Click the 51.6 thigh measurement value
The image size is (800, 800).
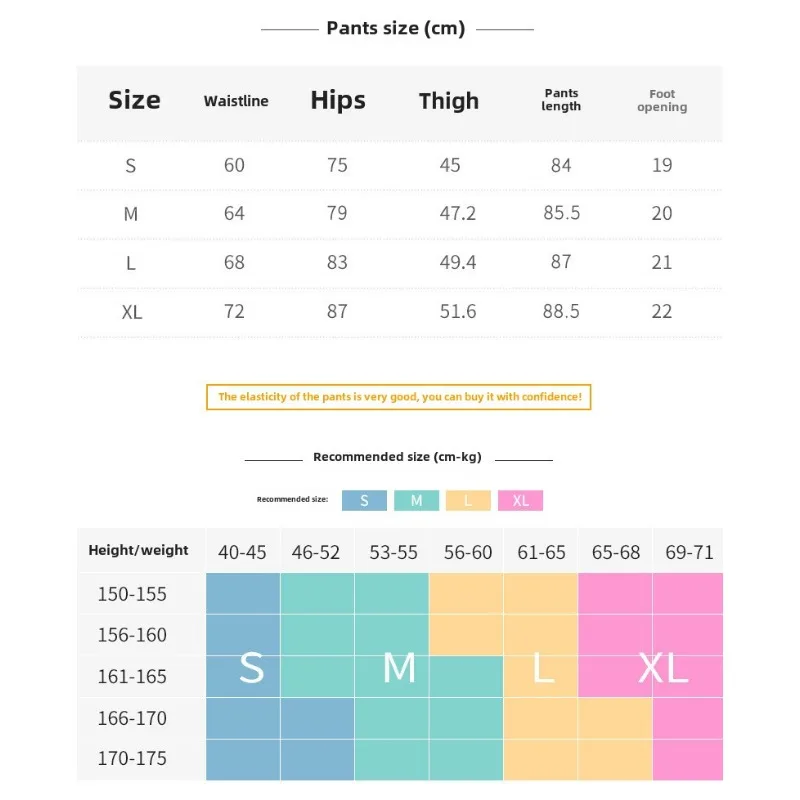[458, 312]
